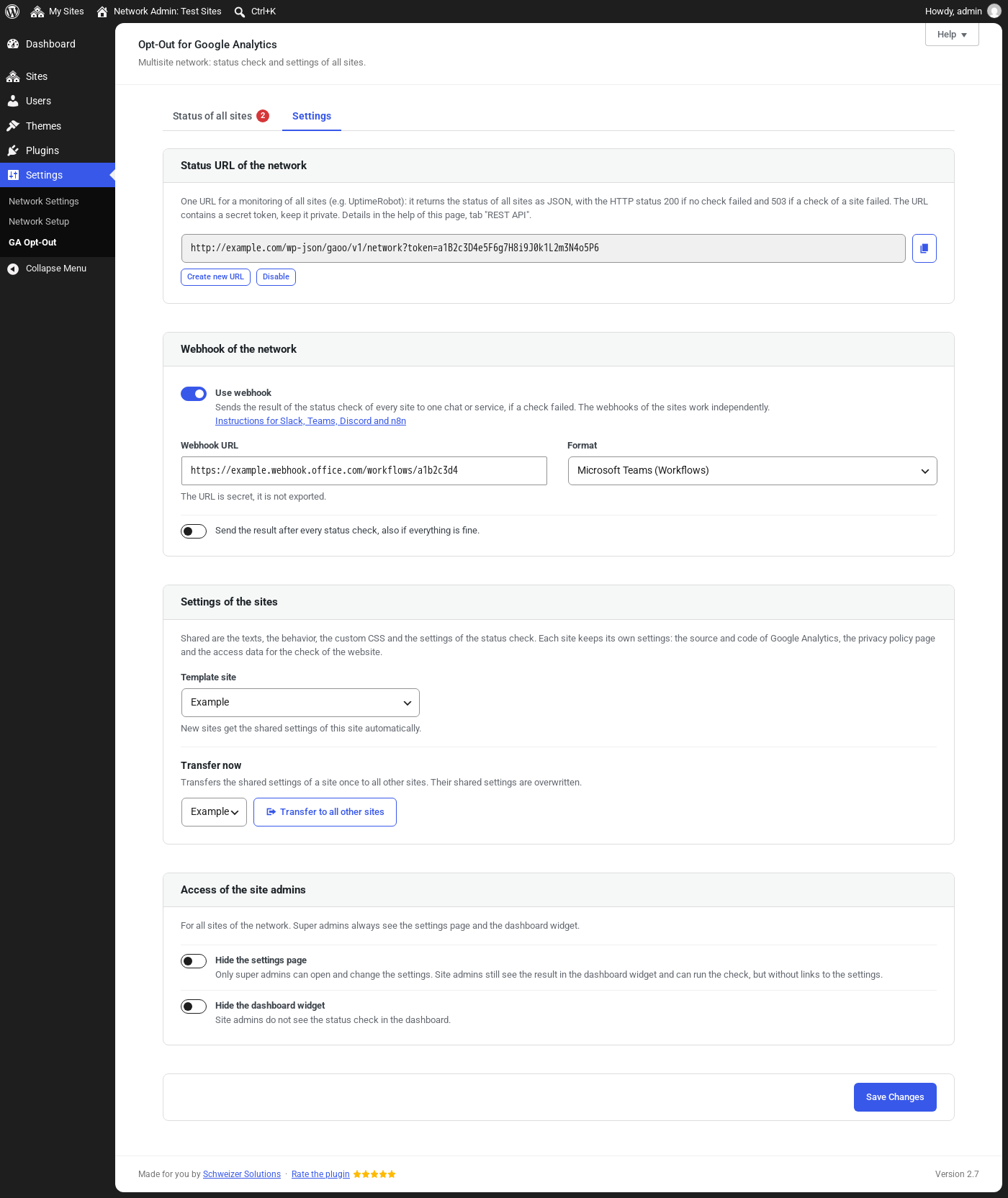Image resolution: width=1008 pixels, height=1198 pixels.
Task: Expand the Help panel
Action: (952, 35)
